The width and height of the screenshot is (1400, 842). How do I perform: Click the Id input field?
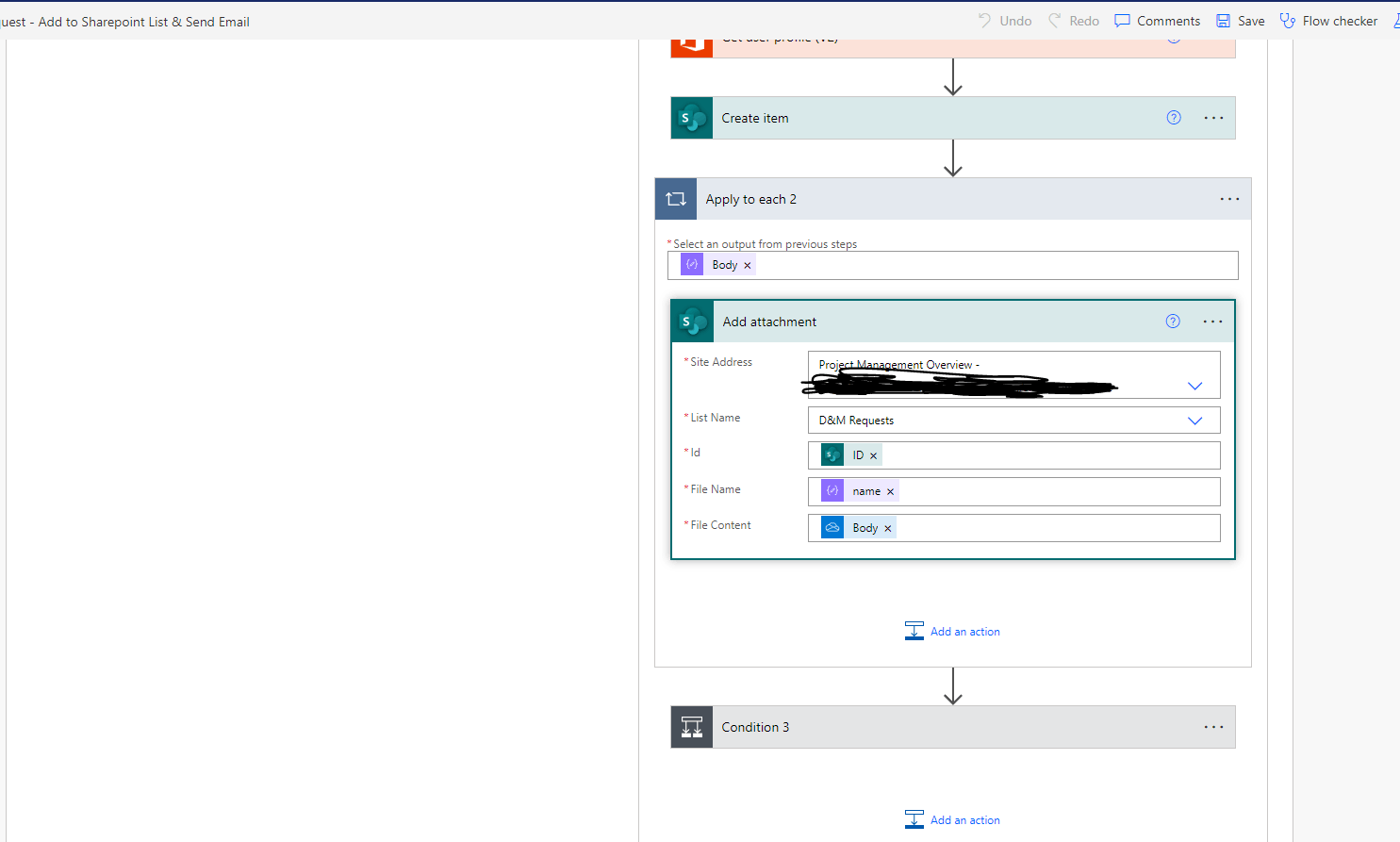click(x=1013, y=455)
